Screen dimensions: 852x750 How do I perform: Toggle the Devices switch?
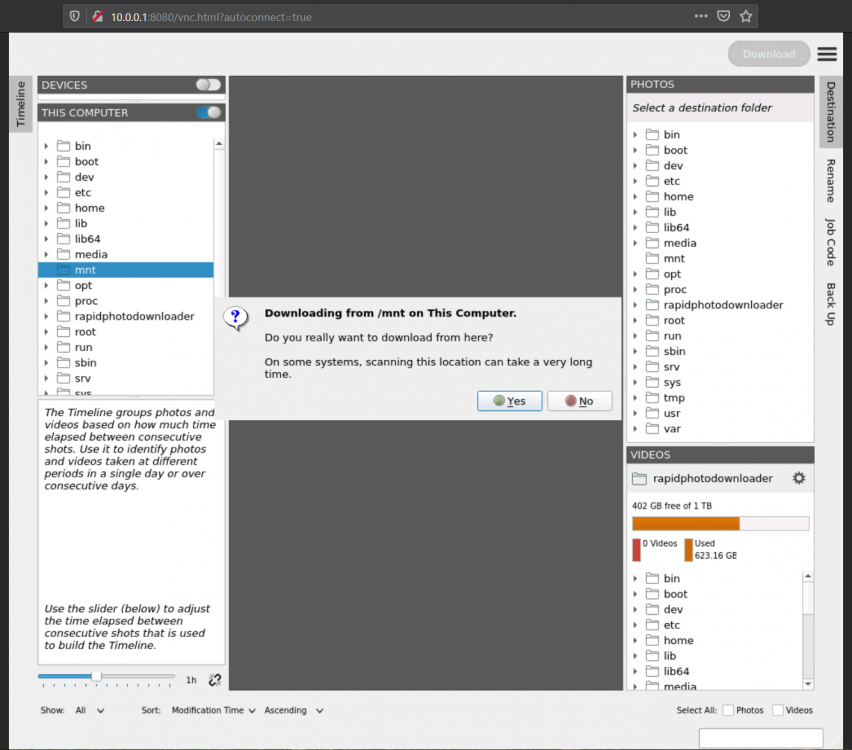208,85
